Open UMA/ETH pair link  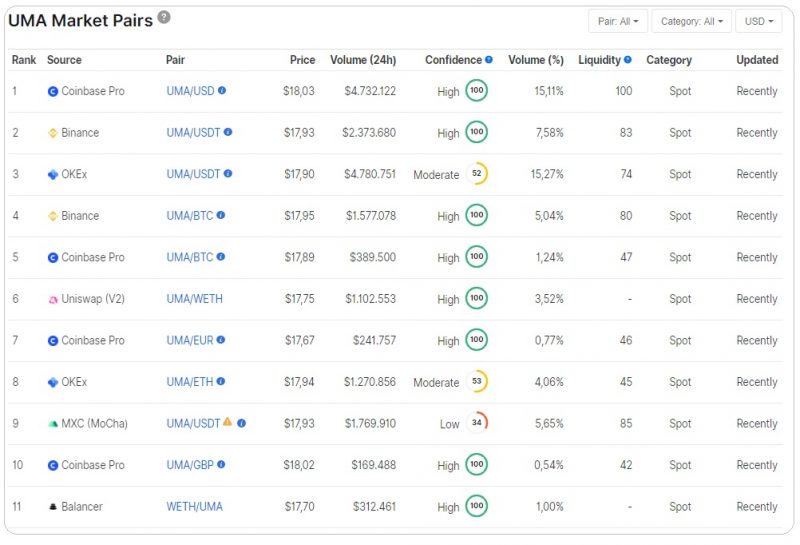pyautogui.click(x=190, y=382)
